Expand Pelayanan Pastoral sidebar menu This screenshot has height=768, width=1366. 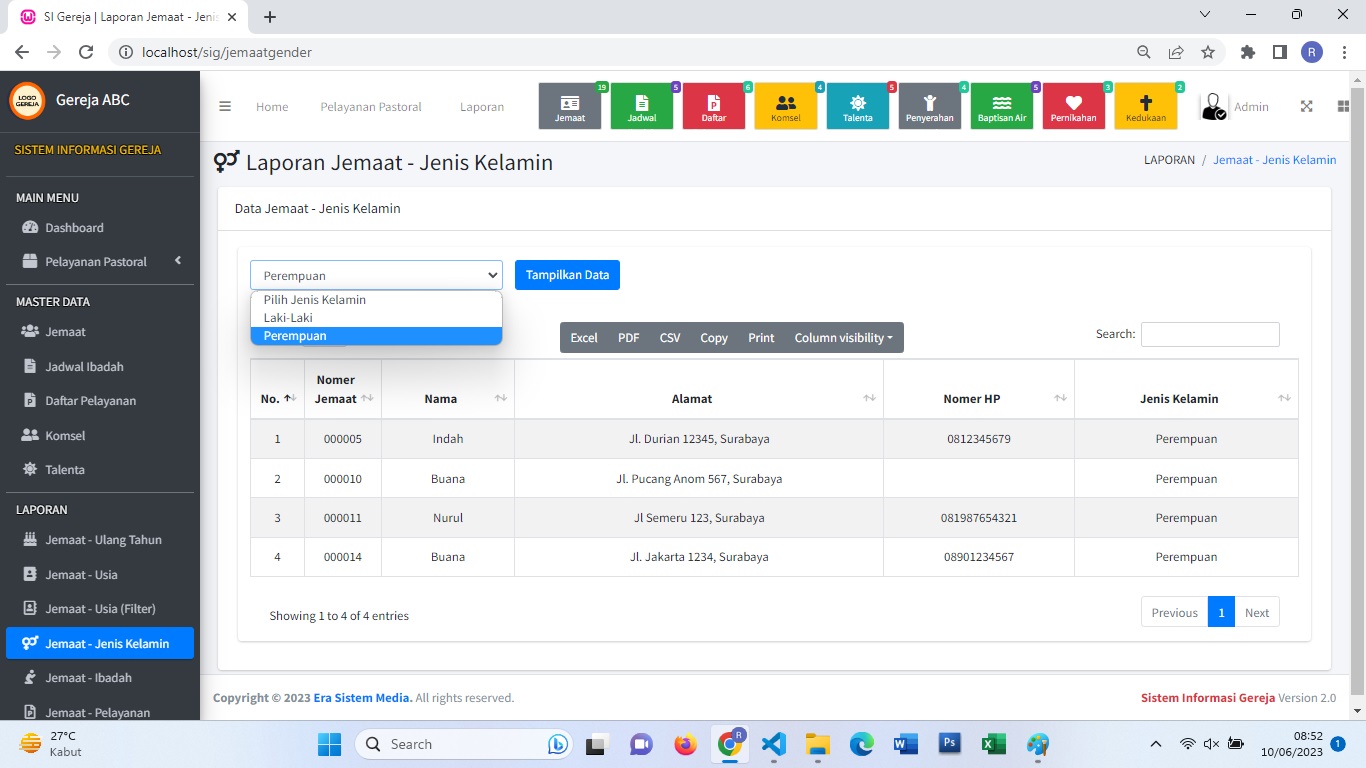click(x=97, y=262)
